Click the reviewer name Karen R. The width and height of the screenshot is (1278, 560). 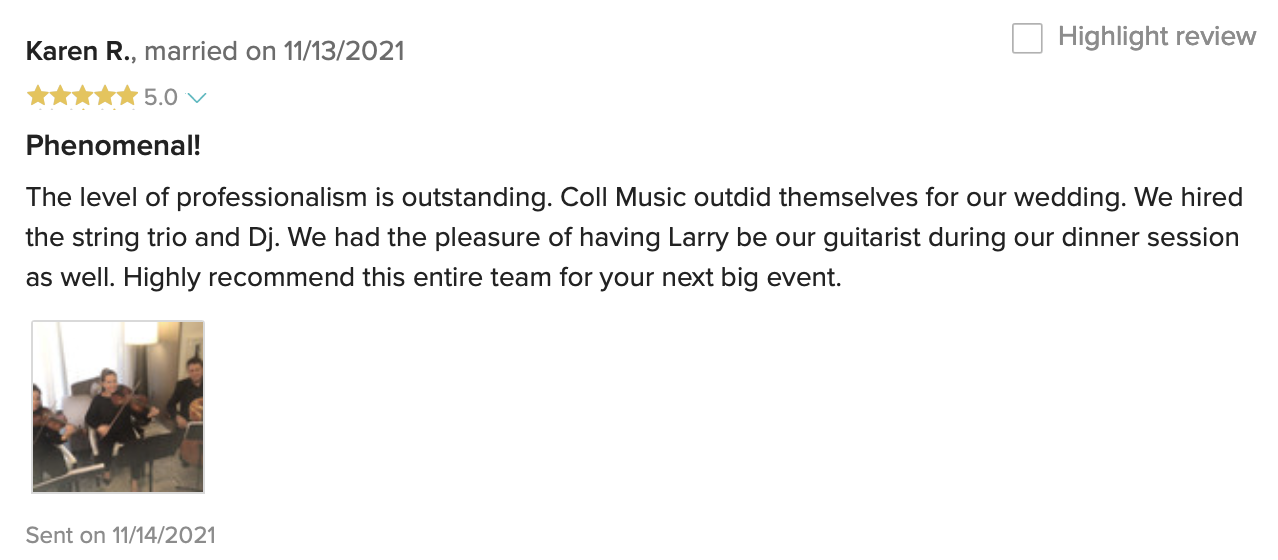coord(78,51)
